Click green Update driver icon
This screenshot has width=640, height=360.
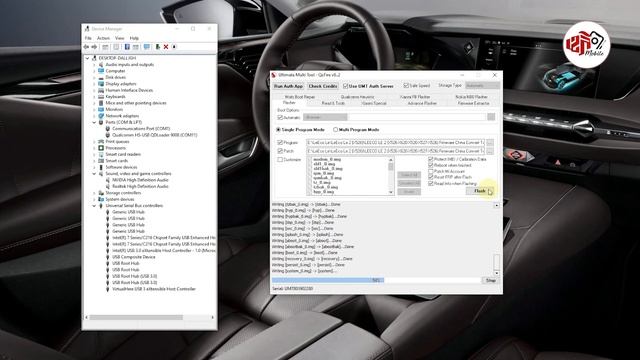pos(158,47)
